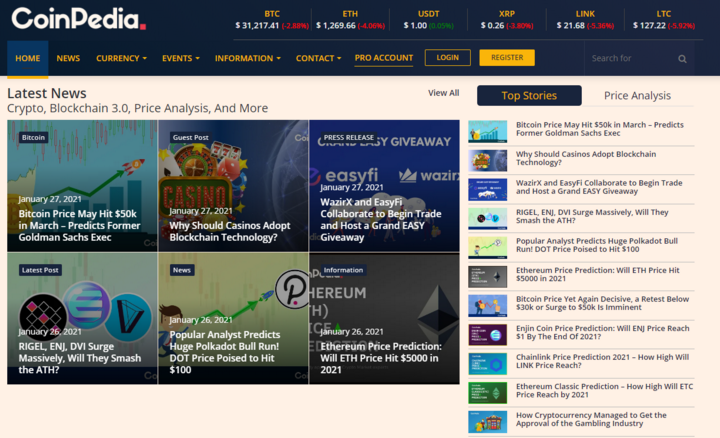Open the NEWS menu item

tap(68, 58)
